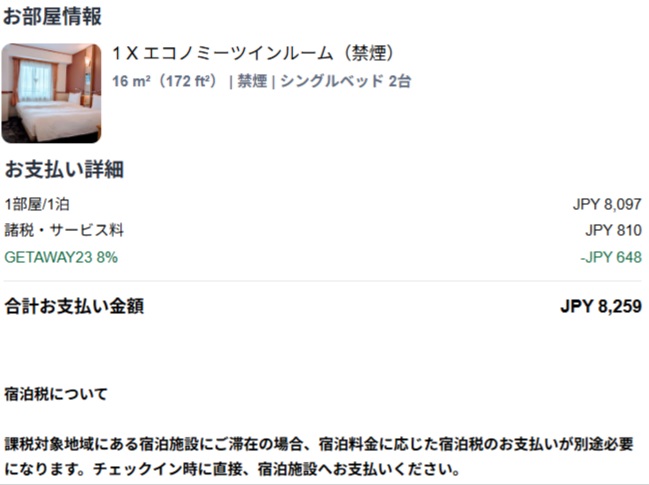Click the 1部屋/1泊 line label
The height and width of the screenshot is (485, 649).
(37, 204)
